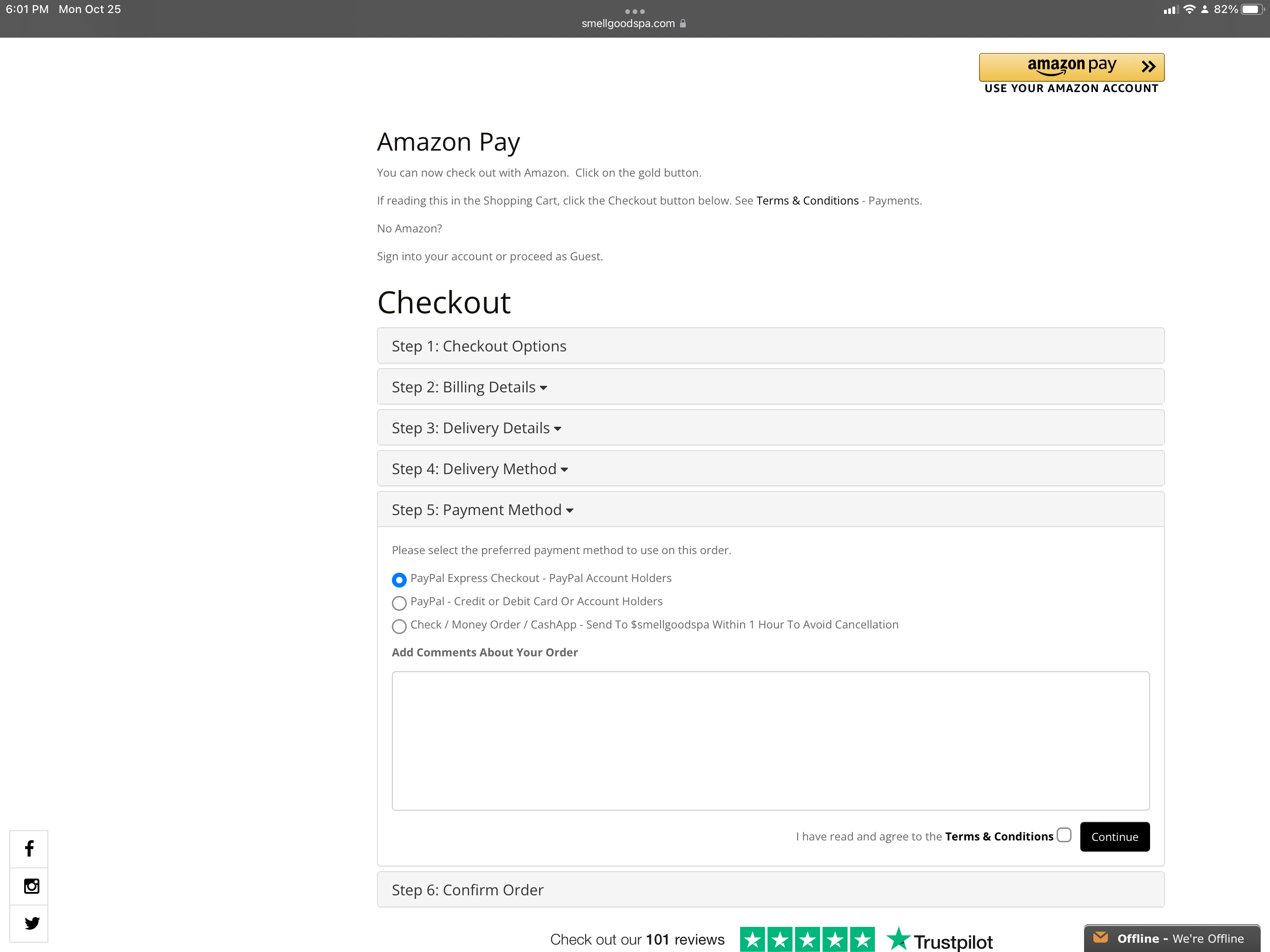Image resolution: width=1270 pixels, height=952 pixels.
Task: Tap the battery indicator in status bar
Action: click(1253, 9)
